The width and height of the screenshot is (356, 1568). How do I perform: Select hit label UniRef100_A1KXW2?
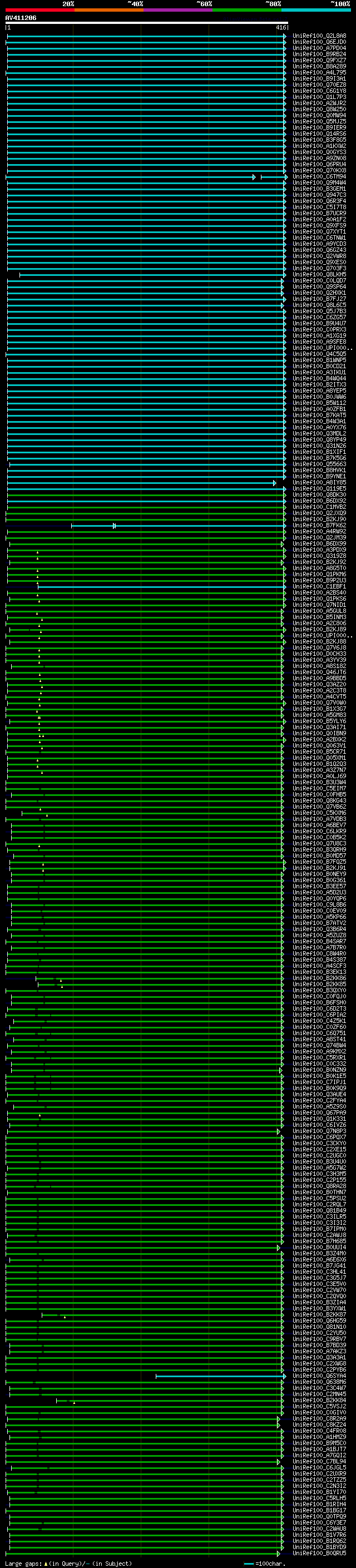[319, 146]
